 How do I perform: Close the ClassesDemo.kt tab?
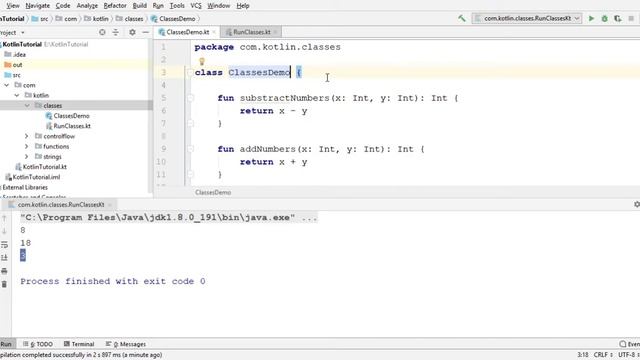click(214, 32)
